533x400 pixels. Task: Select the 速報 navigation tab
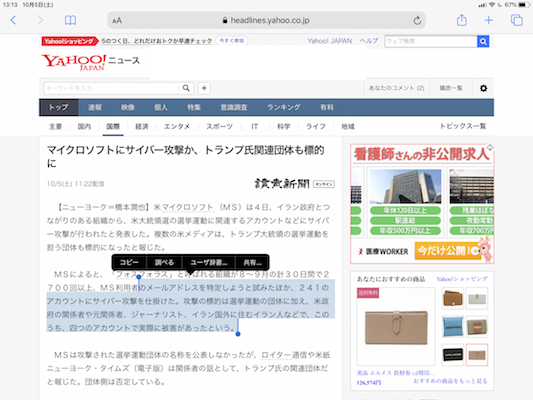pos(95,107)
